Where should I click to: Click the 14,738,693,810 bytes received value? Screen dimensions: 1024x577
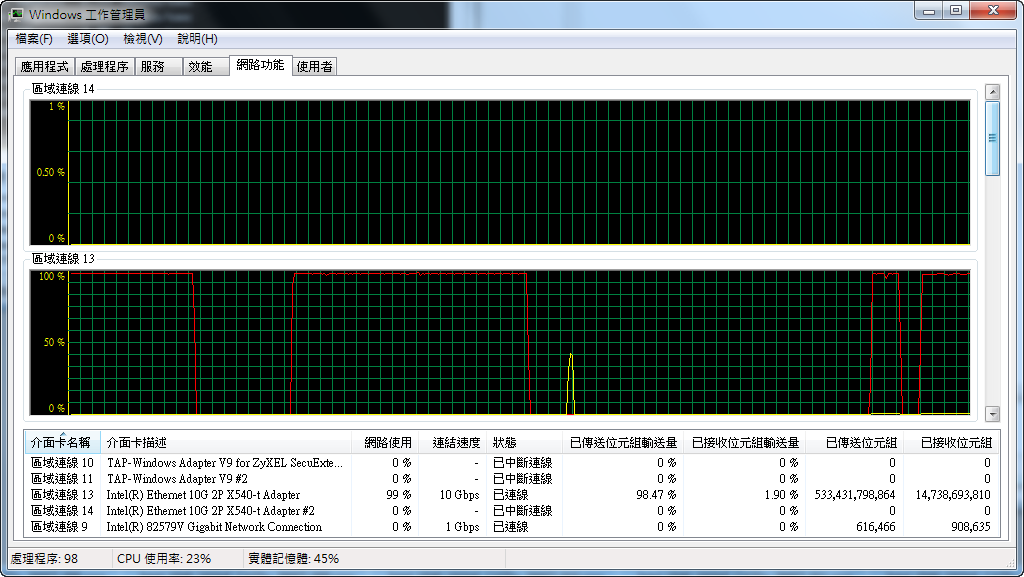pos(953,495)
